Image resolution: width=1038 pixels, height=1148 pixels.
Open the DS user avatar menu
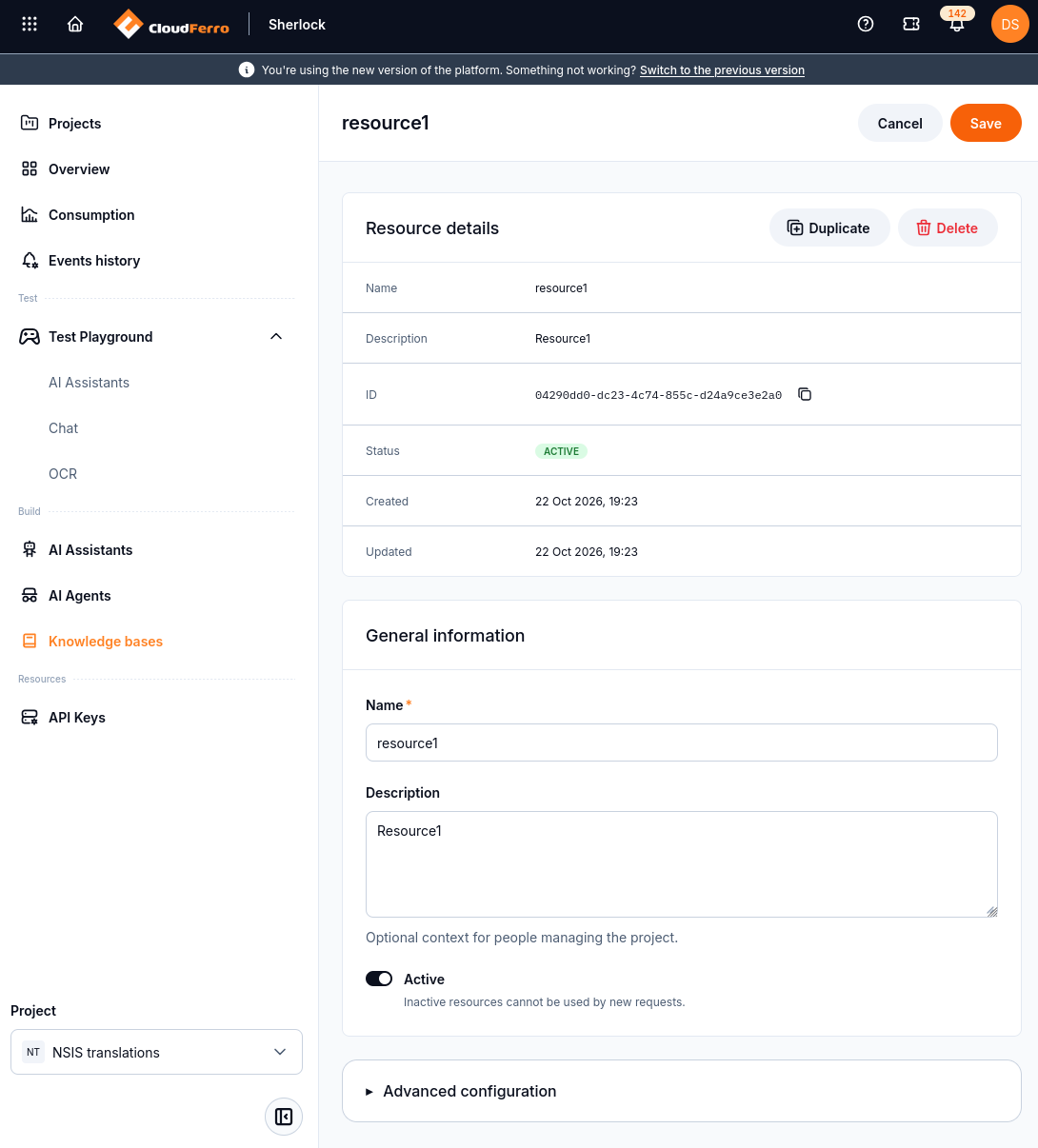pyautogui.click(x=1010, y=25)
